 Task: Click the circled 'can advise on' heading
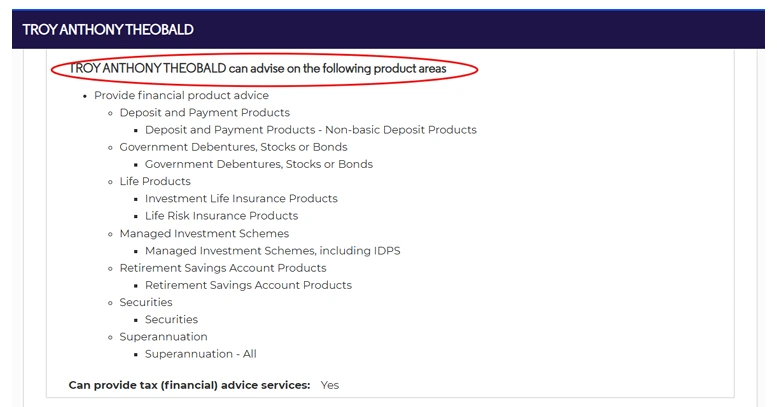coord(258,68)
